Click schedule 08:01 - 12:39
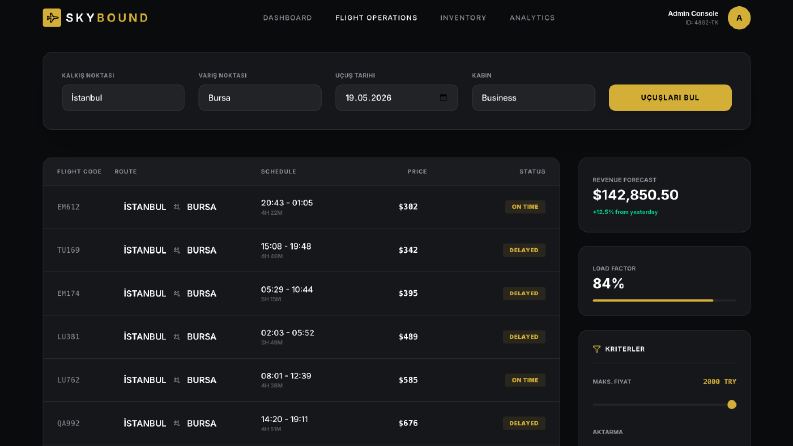Image resolution: width=793 pixels, height=446 pixels. click(x=286, y=376)
